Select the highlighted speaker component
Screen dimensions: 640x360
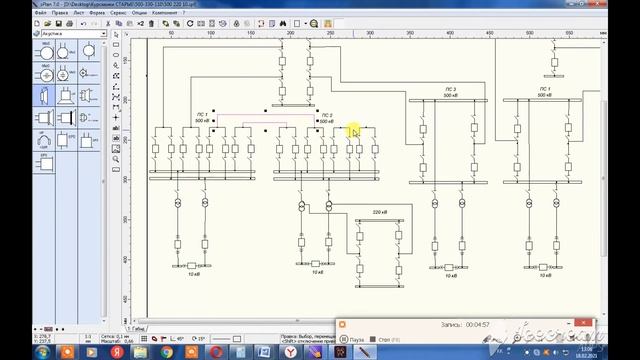pos(44,96)
